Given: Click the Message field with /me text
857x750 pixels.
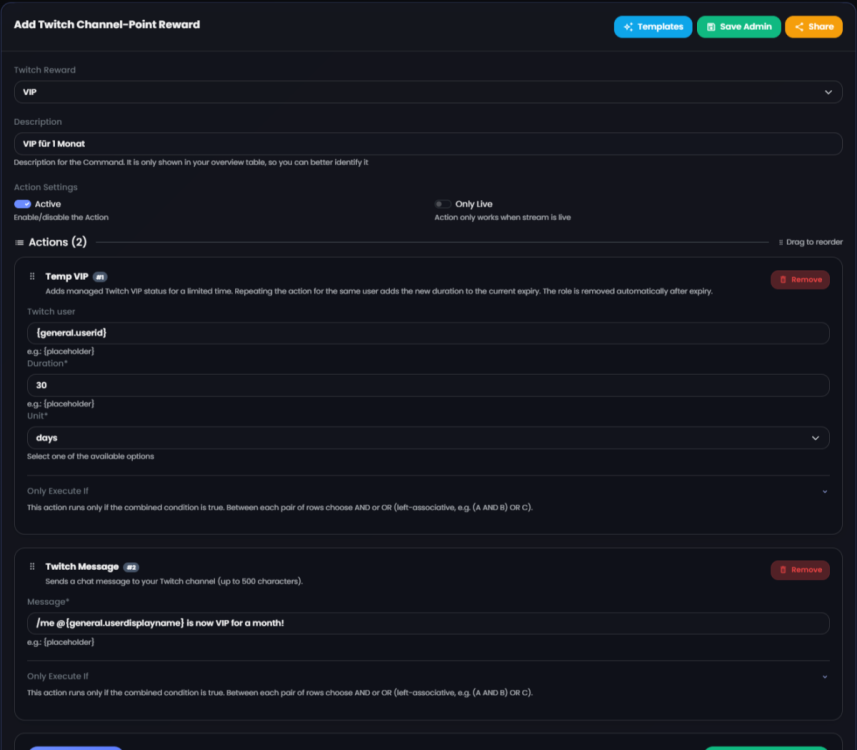Looking at the screenshot, I should 428,623.
